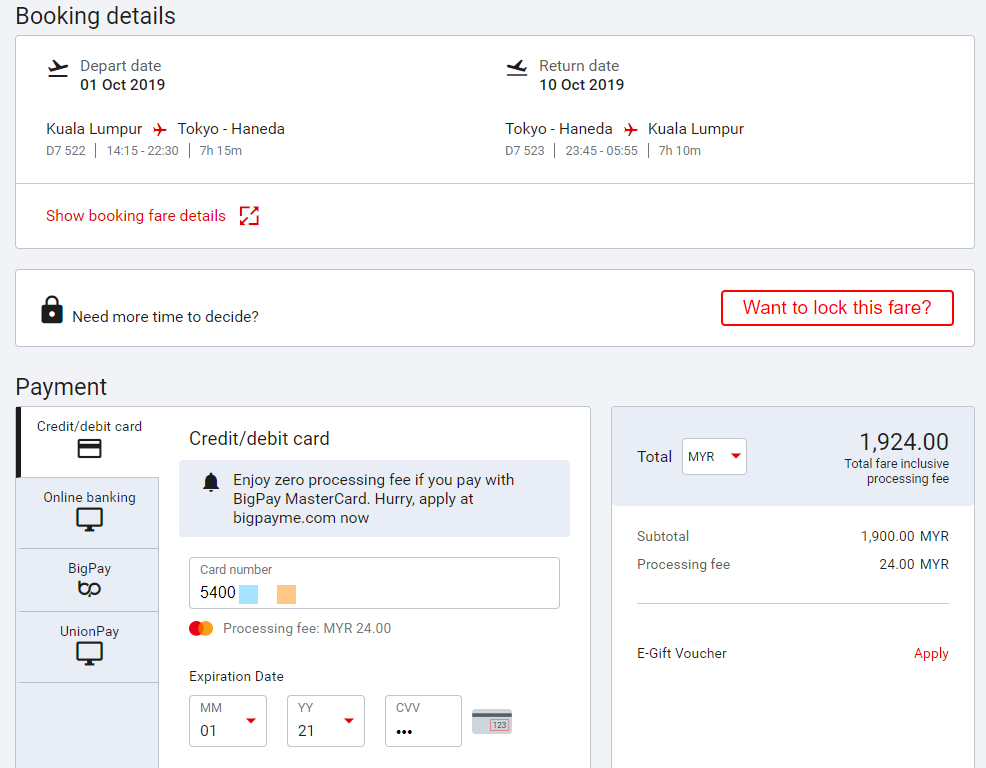Switch to the BigPay payment tab
This screenshot has height=768, width=986.
click(89, 580)
